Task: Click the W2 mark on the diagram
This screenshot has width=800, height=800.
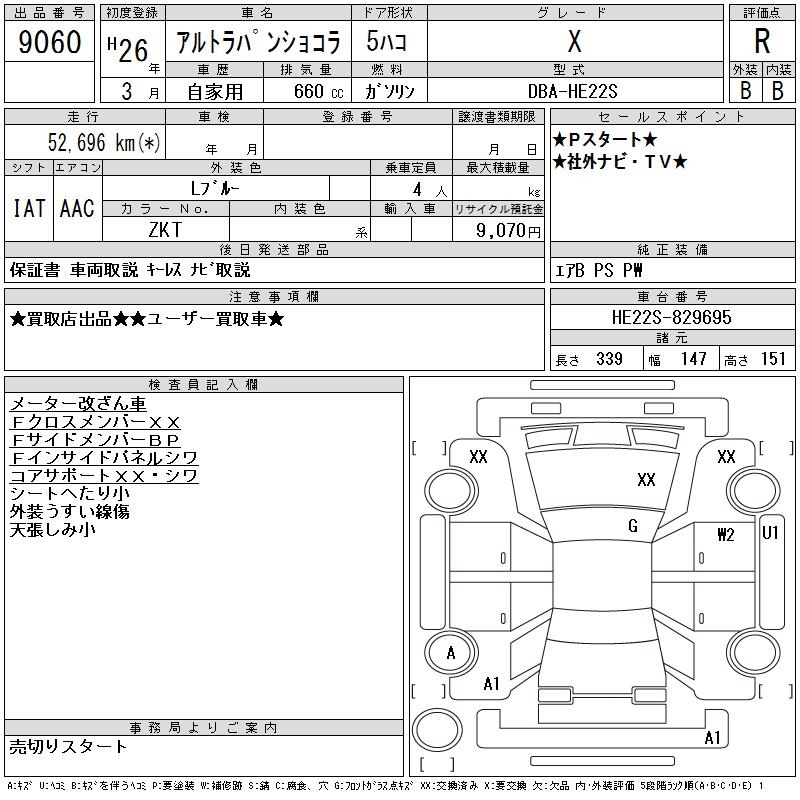Action: pyautogui.click(x=726, y=534)
